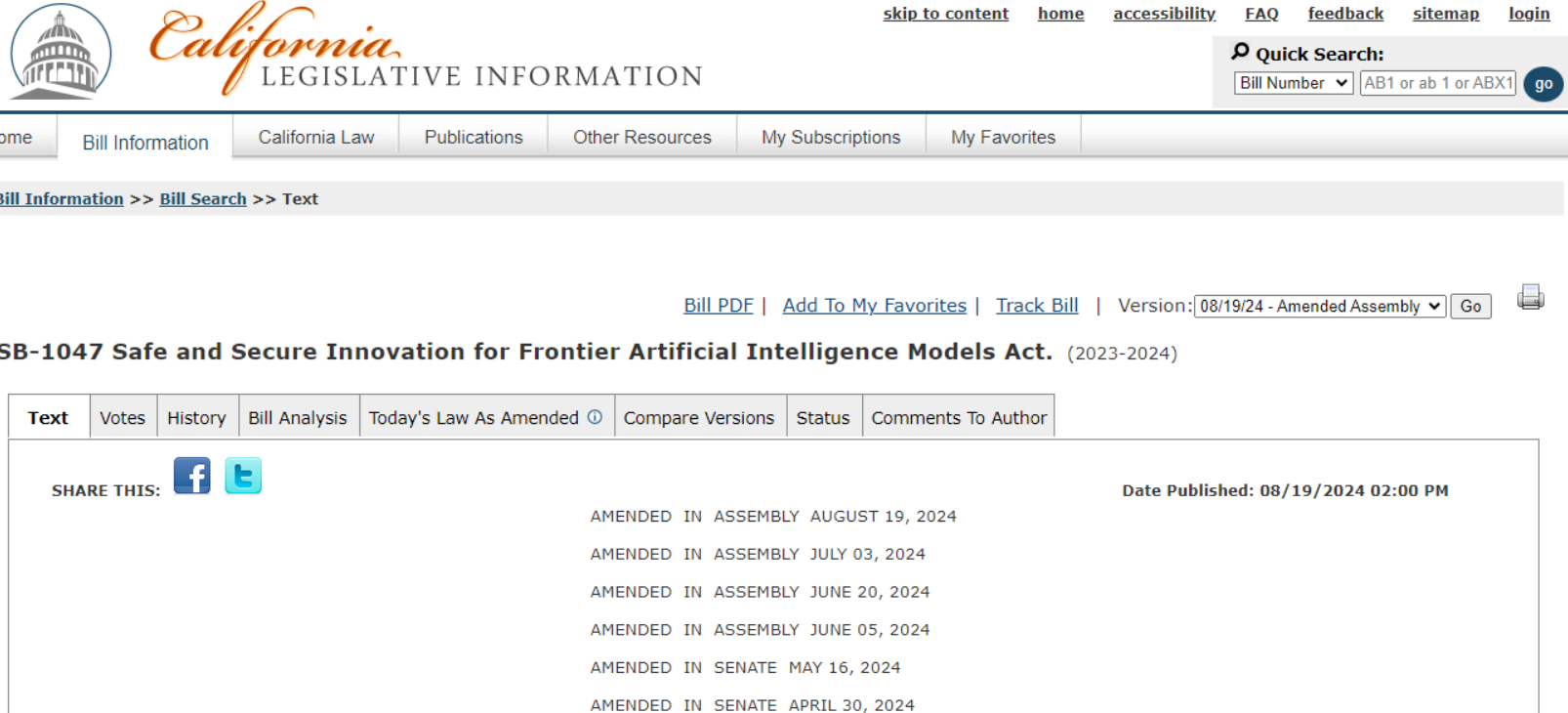
Task: Click the printer icon to print
Action: pos(1531,297)
